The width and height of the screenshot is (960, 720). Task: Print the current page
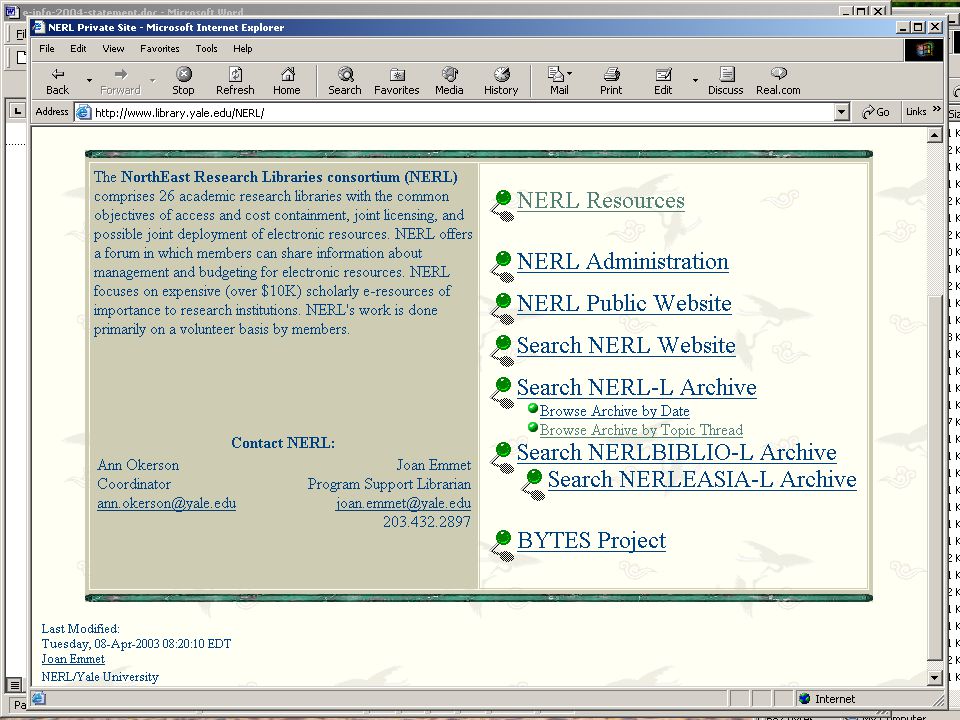(x=611, y=81)
